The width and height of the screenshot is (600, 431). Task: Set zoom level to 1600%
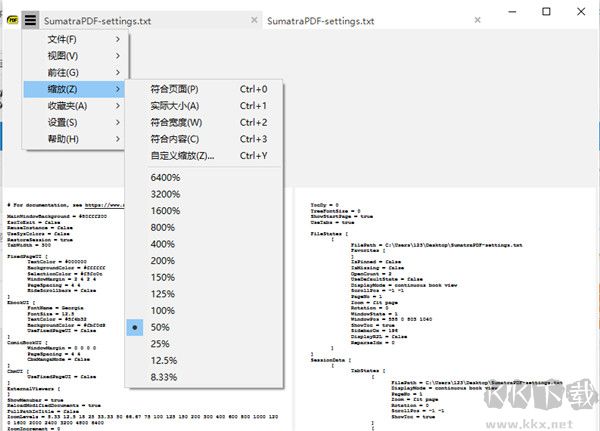[204, 211]
